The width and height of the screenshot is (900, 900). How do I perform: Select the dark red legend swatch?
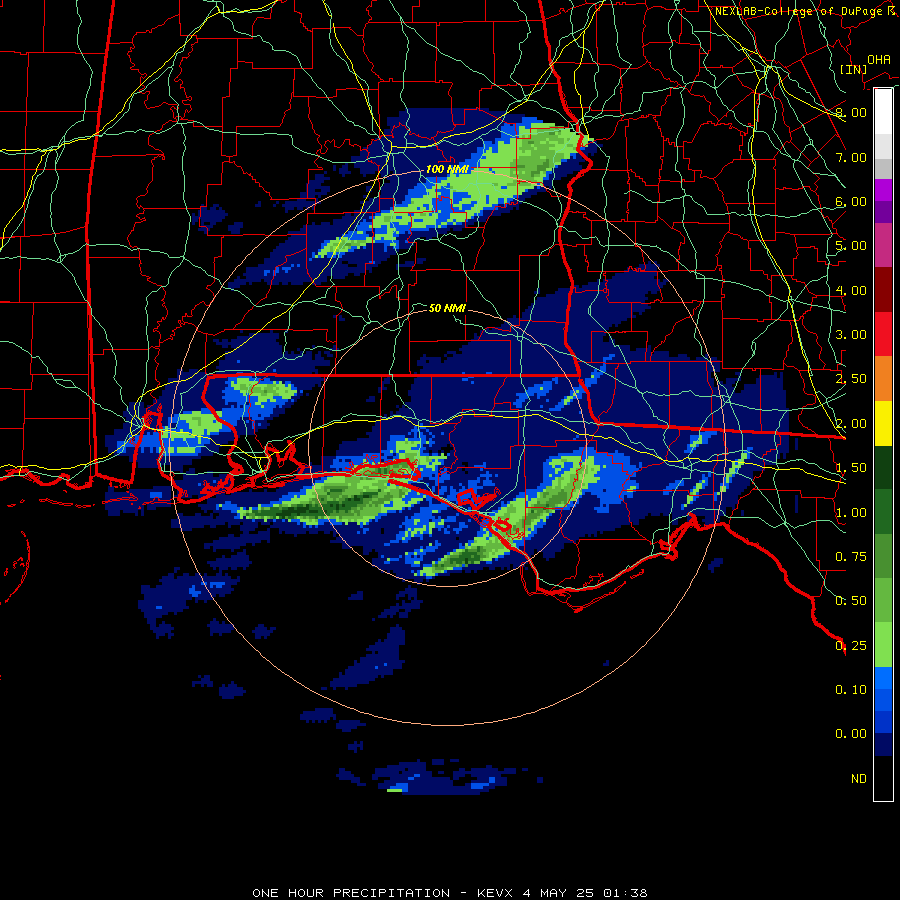coord(883,290)
